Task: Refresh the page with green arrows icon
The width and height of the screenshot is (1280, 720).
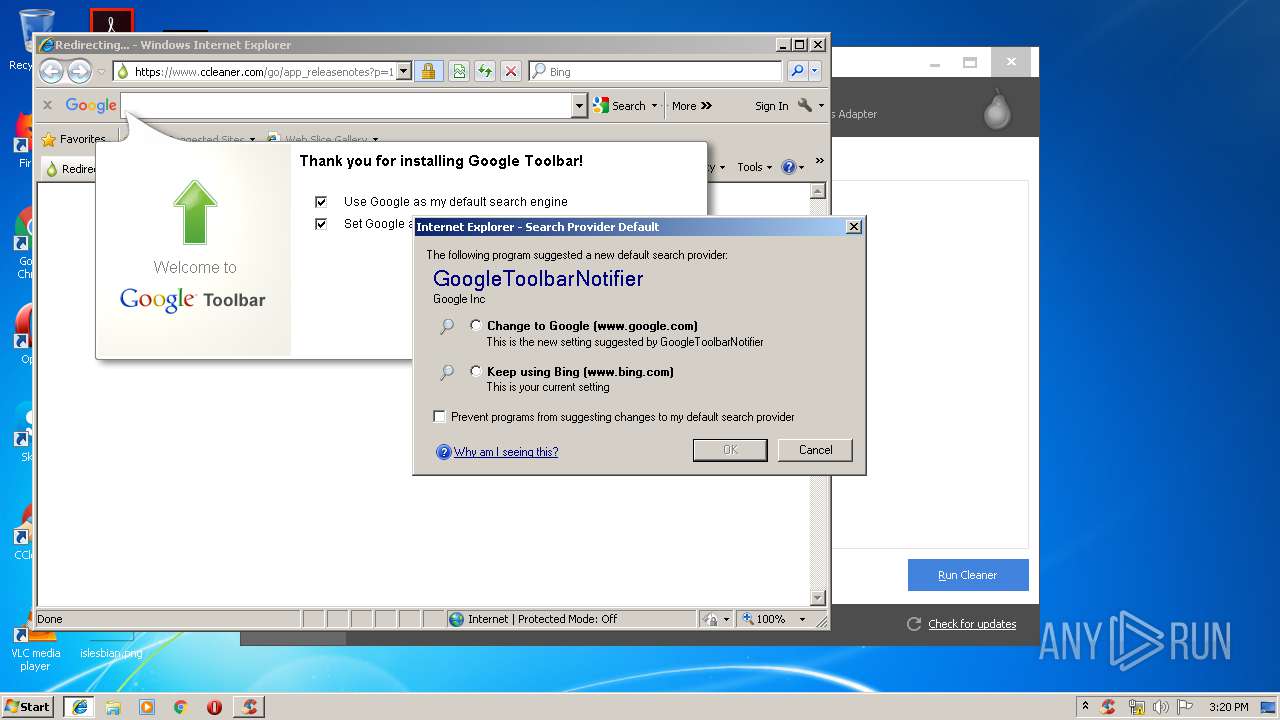Action: pos(485,71)
